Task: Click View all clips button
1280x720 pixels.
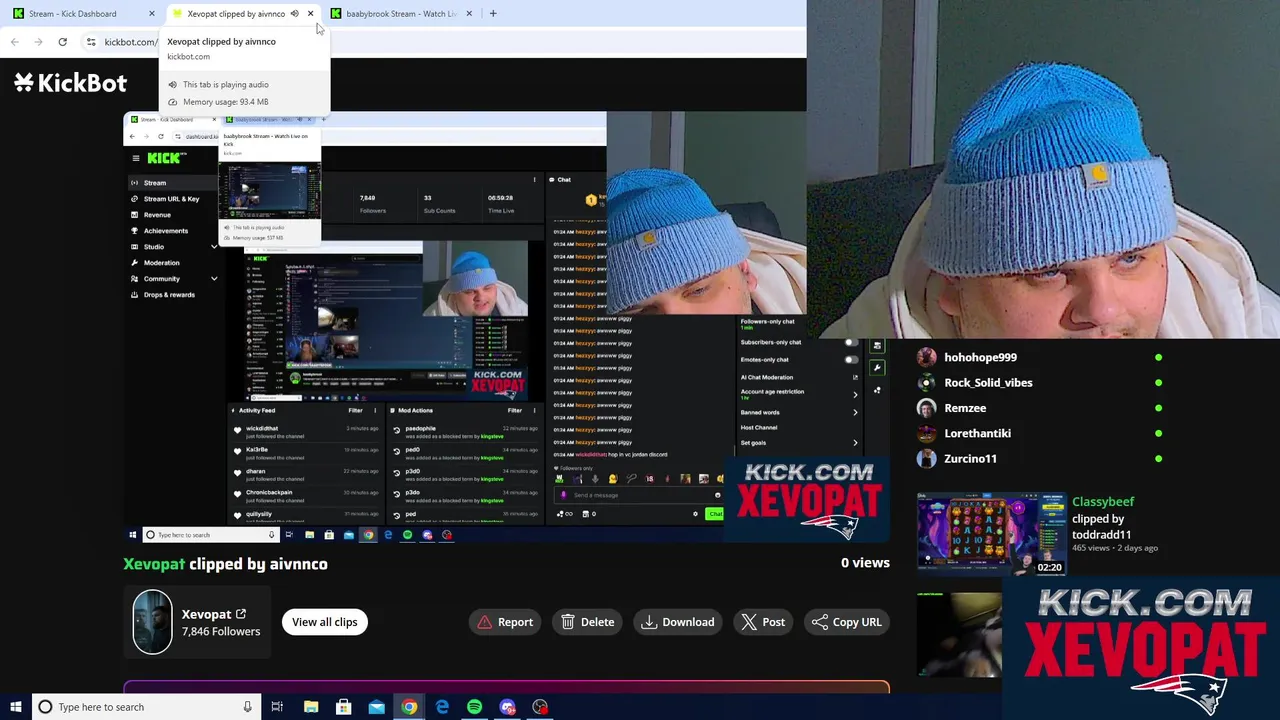Action: click(x=325, y=622)
